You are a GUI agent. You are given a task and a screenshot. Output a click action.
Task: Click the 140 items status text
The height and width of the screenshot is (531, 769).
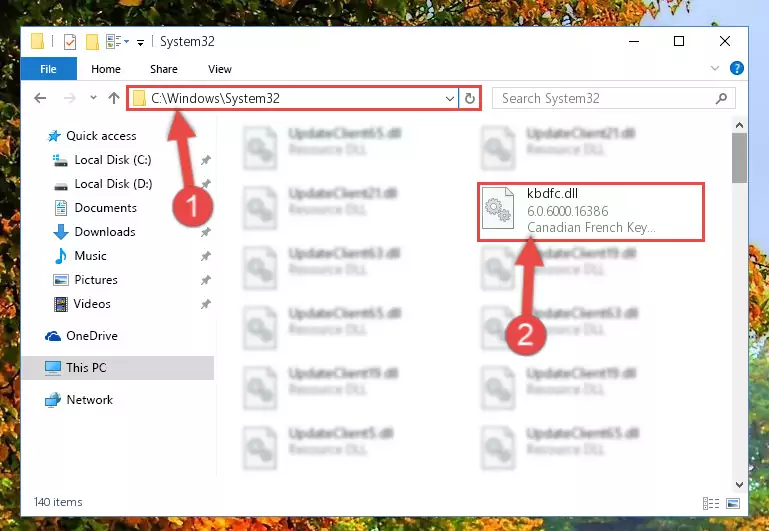coord(58,502)
